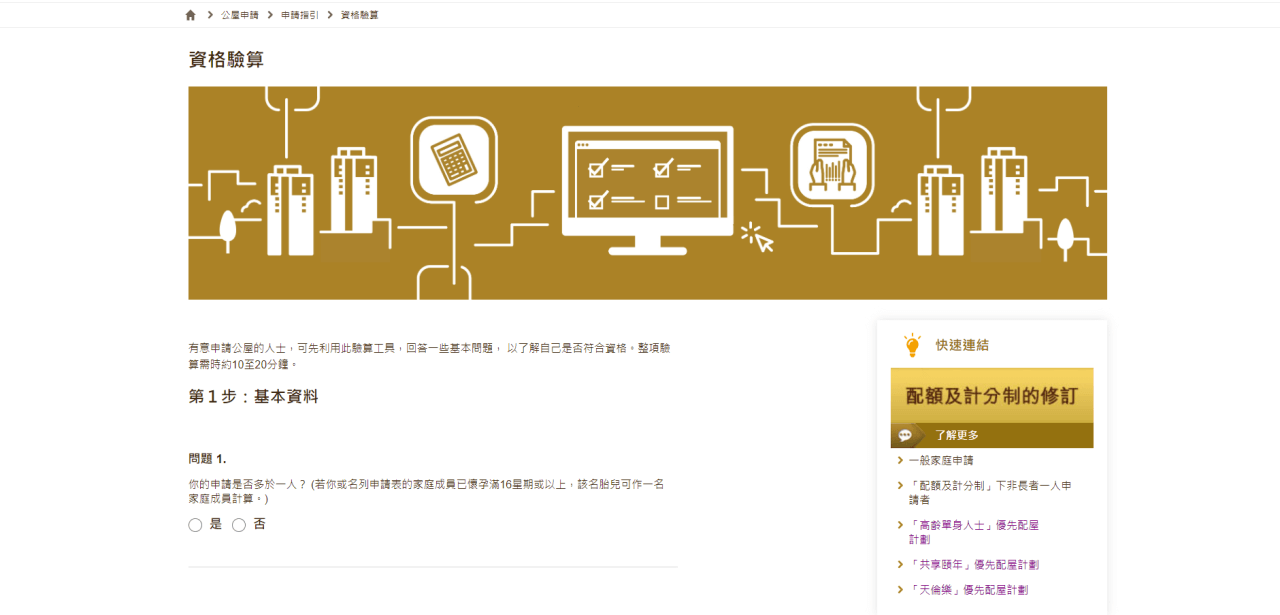Click 了解更多 button
The height and width of the screenshot is (615, 1280).
pyautogui.click(x=992, y=435)
